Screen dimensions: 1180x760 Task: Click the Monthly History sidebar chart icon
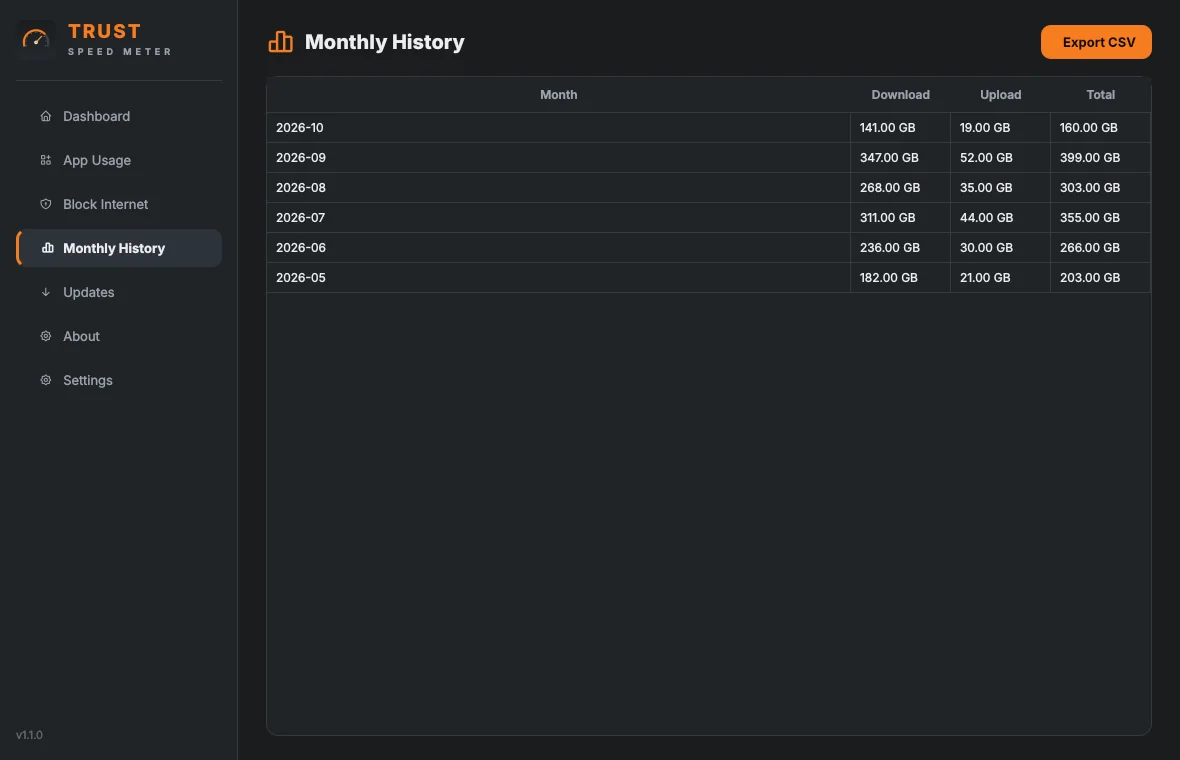(x=47, y=248)
